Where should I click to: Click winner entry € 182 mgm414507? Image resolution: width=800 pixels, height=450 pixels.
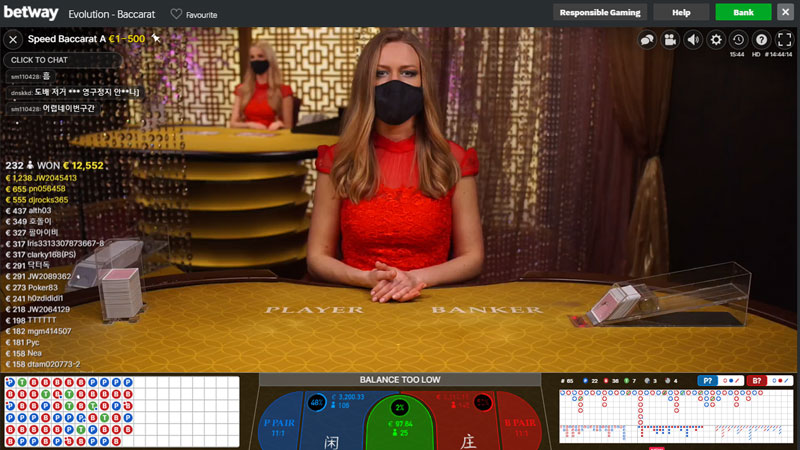tap(38, 331)
